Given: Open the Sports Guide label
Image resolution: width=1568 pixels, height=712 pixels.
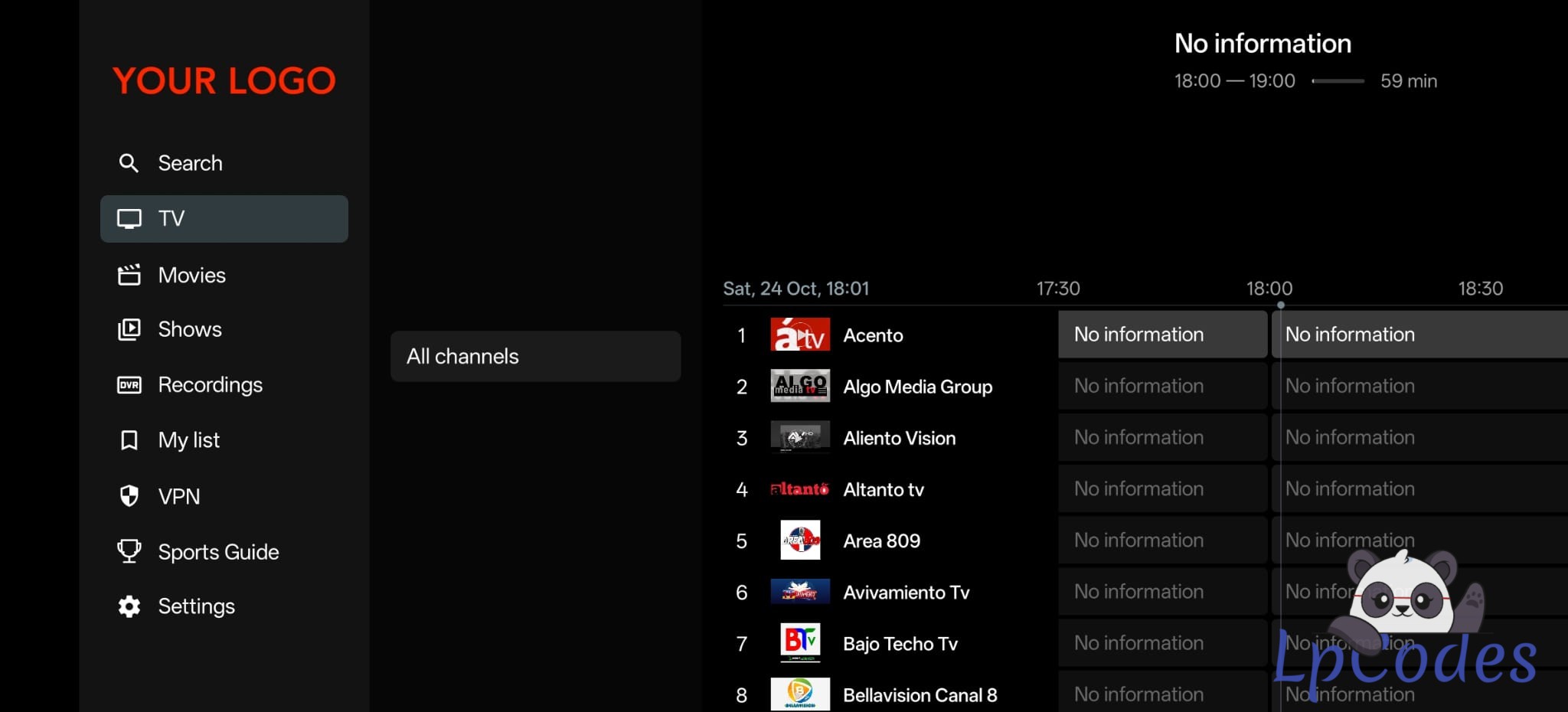Looking at the screenshot, I should click(x=218, y=551).
